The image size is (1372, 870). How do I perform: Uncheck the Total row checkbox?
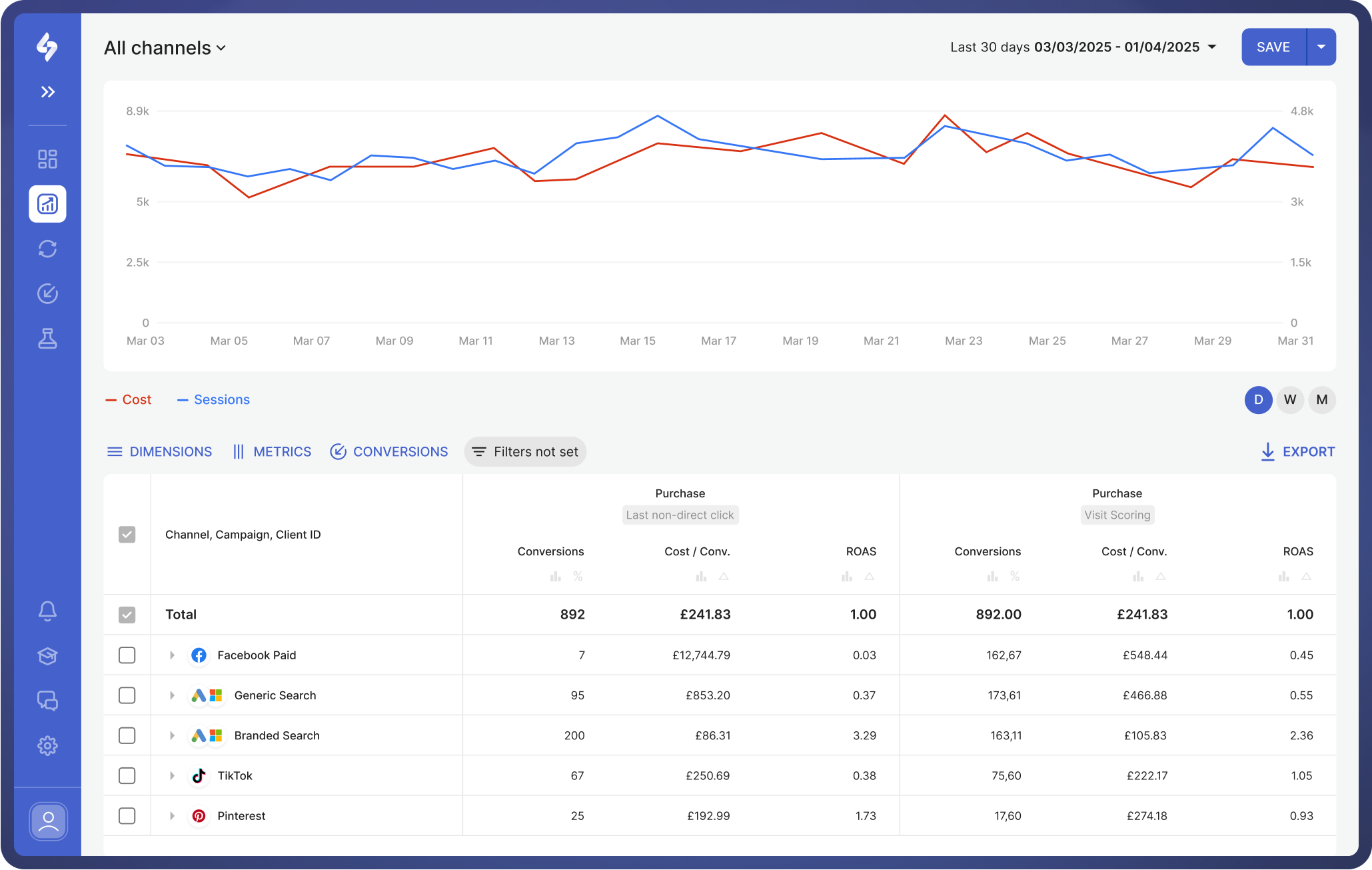point(127,615)
